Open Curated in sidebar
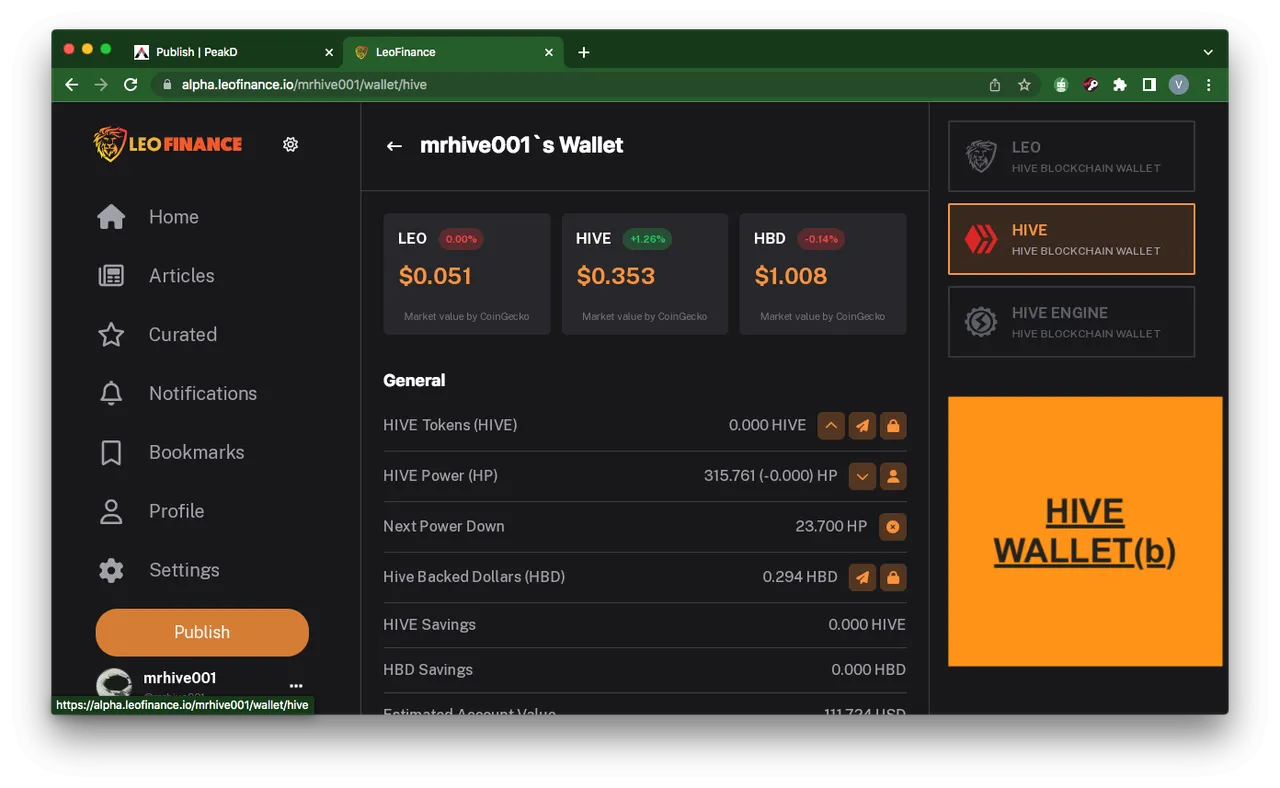The height and width of the screenshot is (788, 1280). 183,335
